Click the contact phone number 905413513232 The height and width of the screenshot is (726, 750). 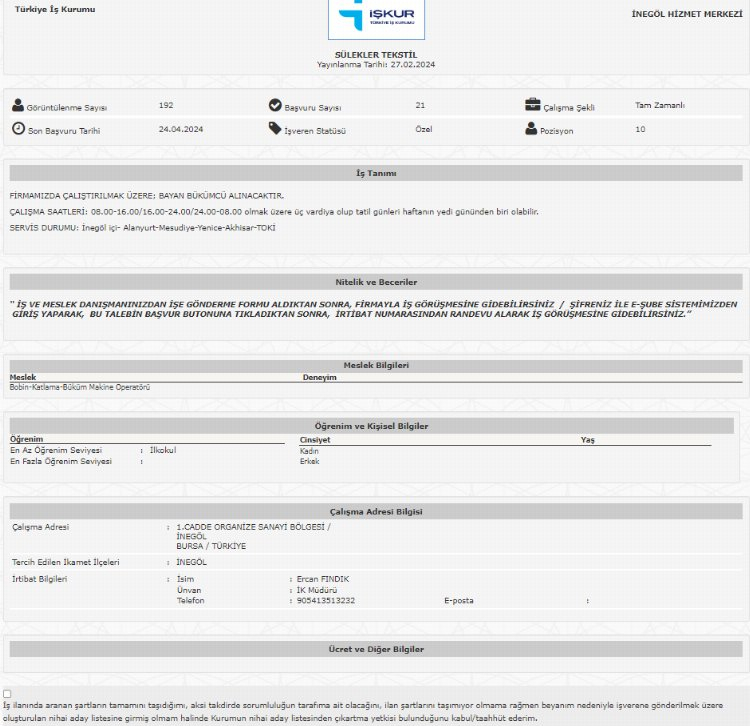(x=325, y=601)
